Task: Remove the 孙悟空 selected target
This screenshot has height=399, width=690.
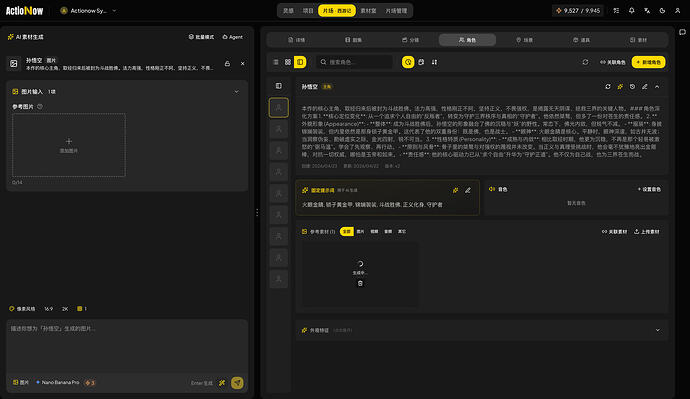Action: tap(242, 64)
